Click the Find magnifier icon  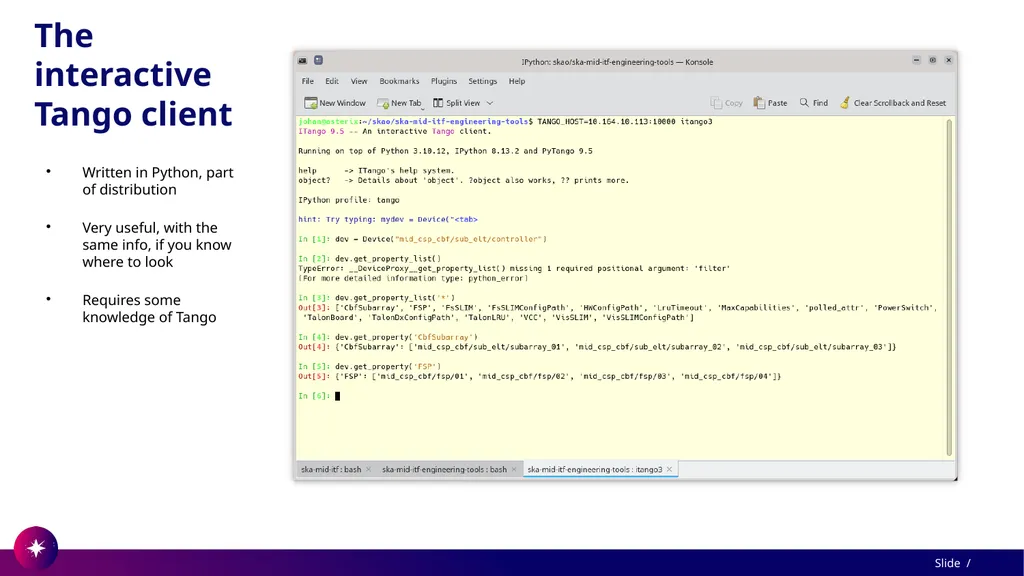tap(804, 103)
